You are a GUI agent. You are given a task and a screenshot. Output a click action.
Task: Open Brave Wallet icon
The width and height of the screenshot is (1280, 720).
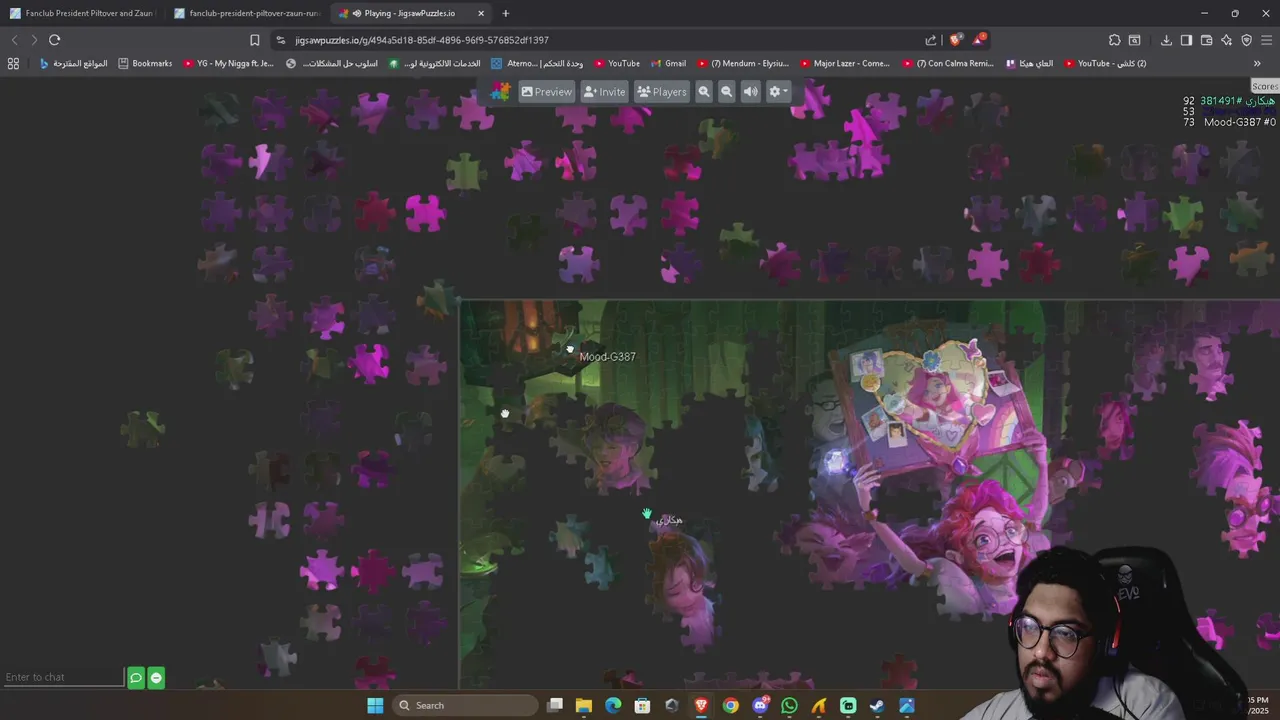pyautogui.click(x=1206, y=40)
